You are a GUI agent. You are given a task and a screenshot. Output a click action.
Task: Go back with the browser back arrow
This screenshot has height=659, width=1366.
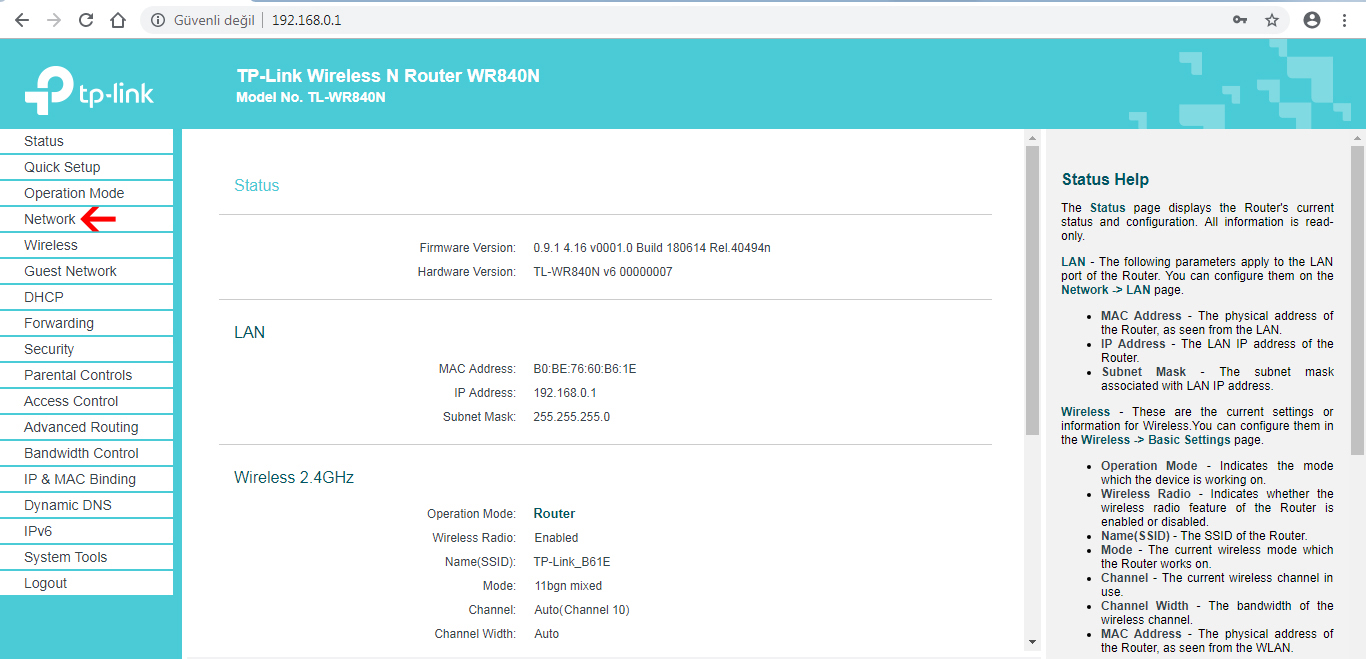click(x=22, y=20)
